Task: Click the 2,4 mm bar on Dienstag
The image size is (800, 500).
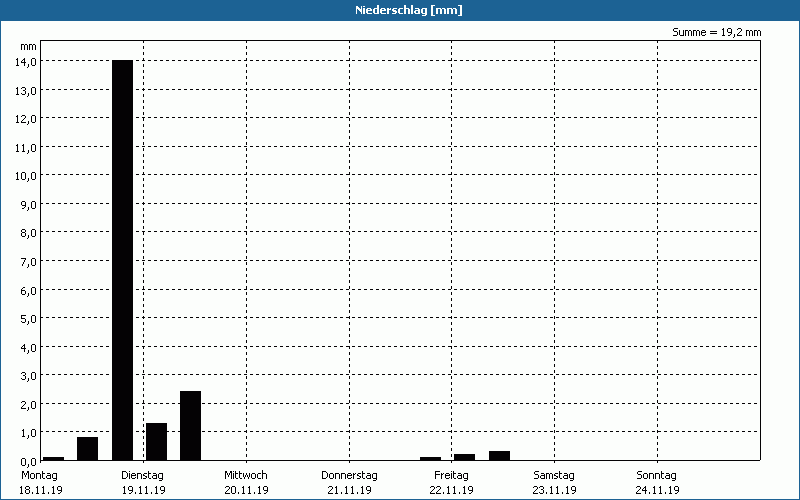Action: point(190,426)
